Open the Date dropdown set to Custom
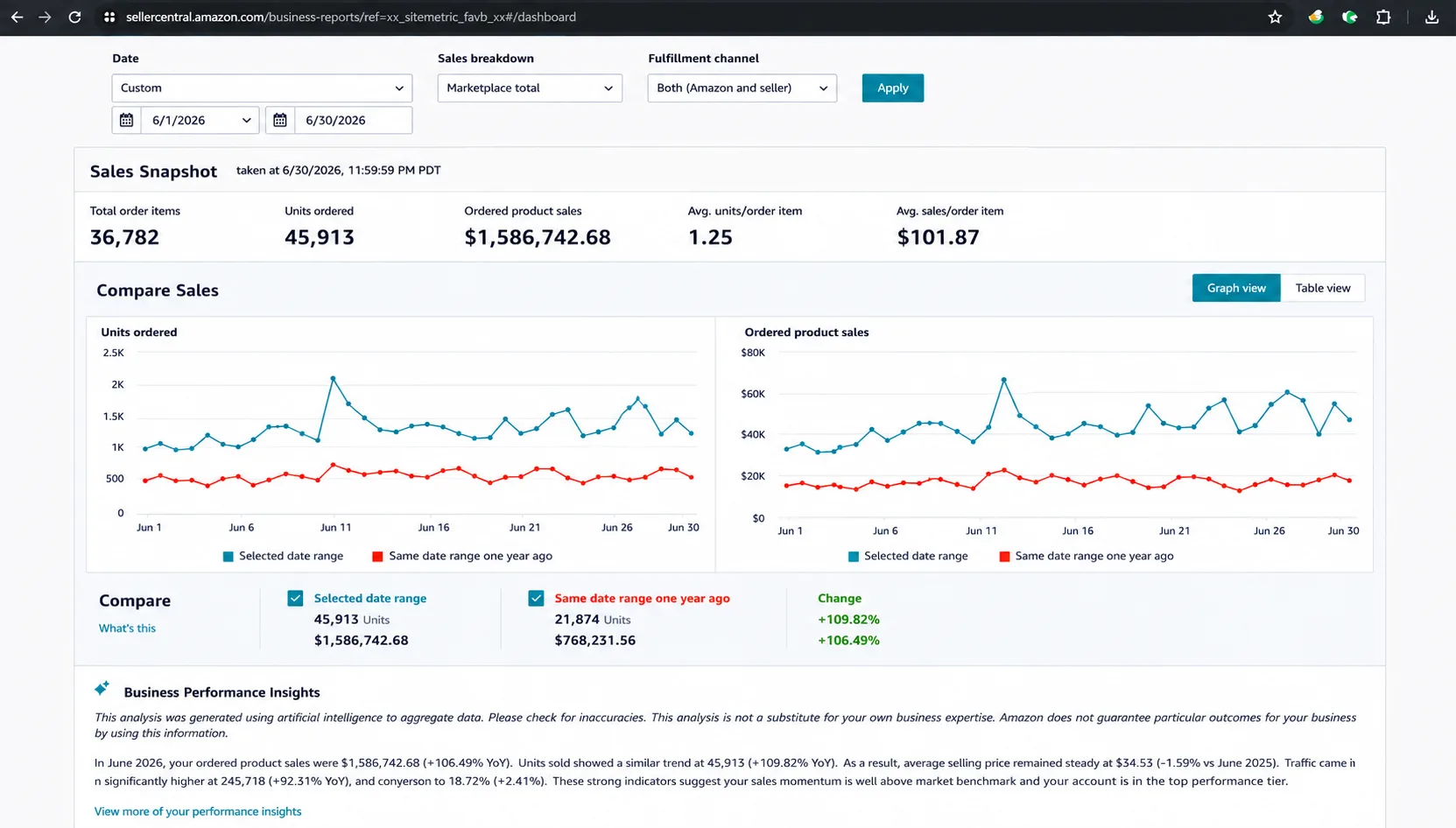The image size is (1456, 828). 262,88
